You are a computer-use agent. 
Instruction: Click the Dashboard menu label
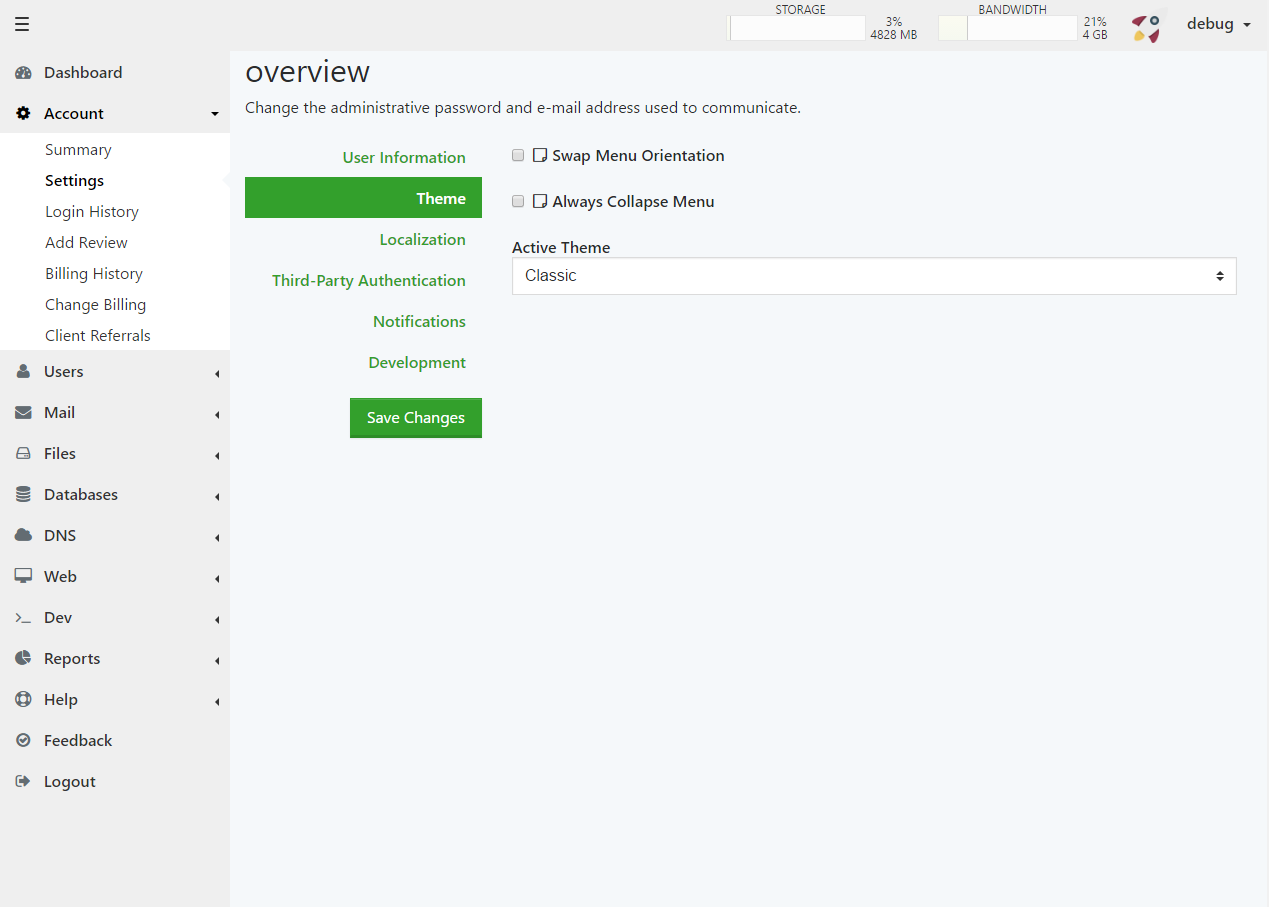[x=83, y=73]
